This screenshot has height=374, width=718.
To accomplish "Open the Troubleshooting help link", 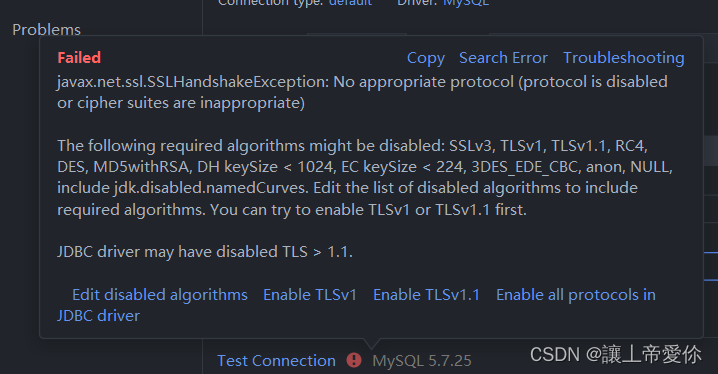I will (624, 58).
